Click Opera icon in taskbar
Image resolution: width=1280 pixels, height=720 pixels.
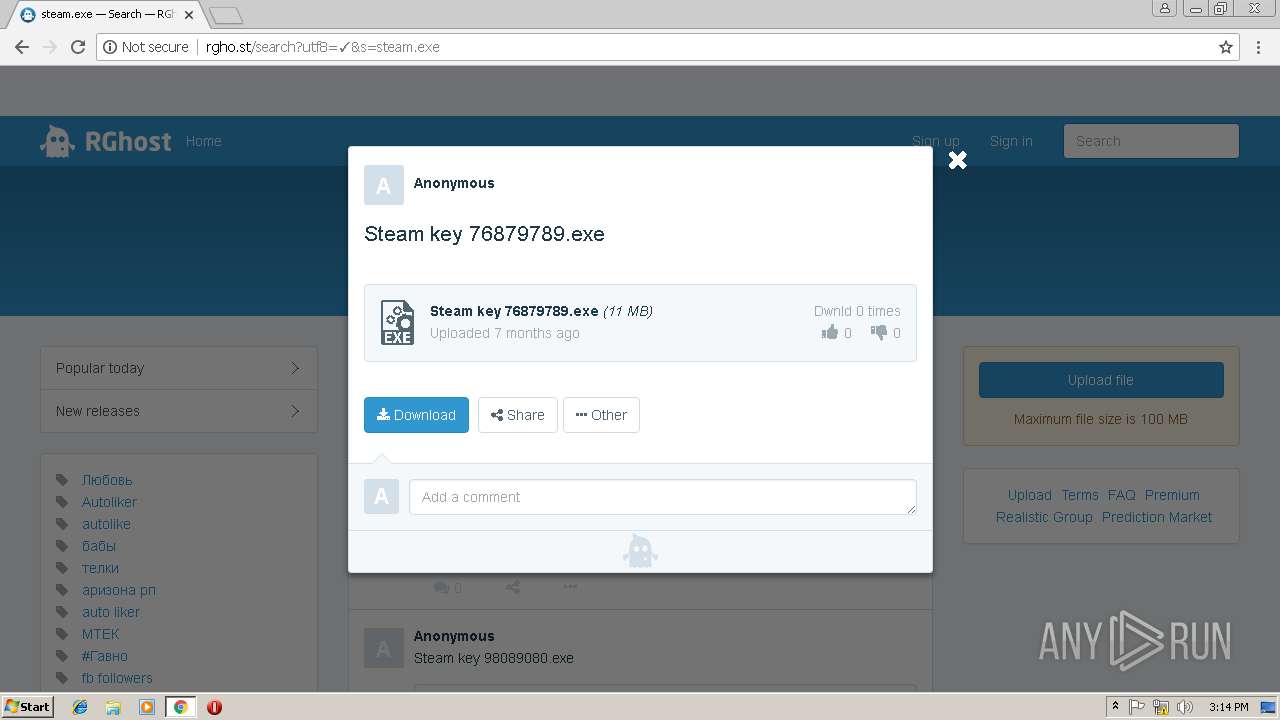coord(214,707)
